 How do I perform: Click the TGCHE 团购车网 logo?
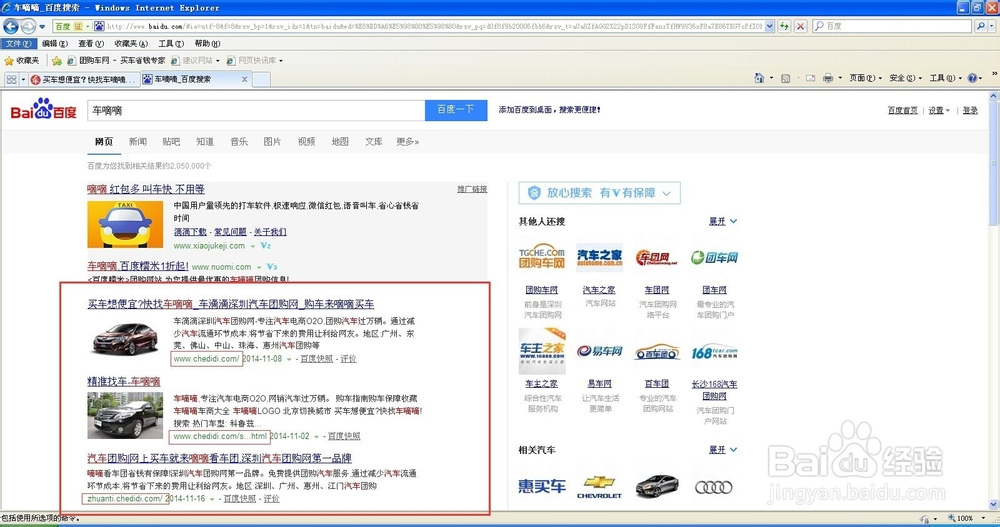coord(541,257)
